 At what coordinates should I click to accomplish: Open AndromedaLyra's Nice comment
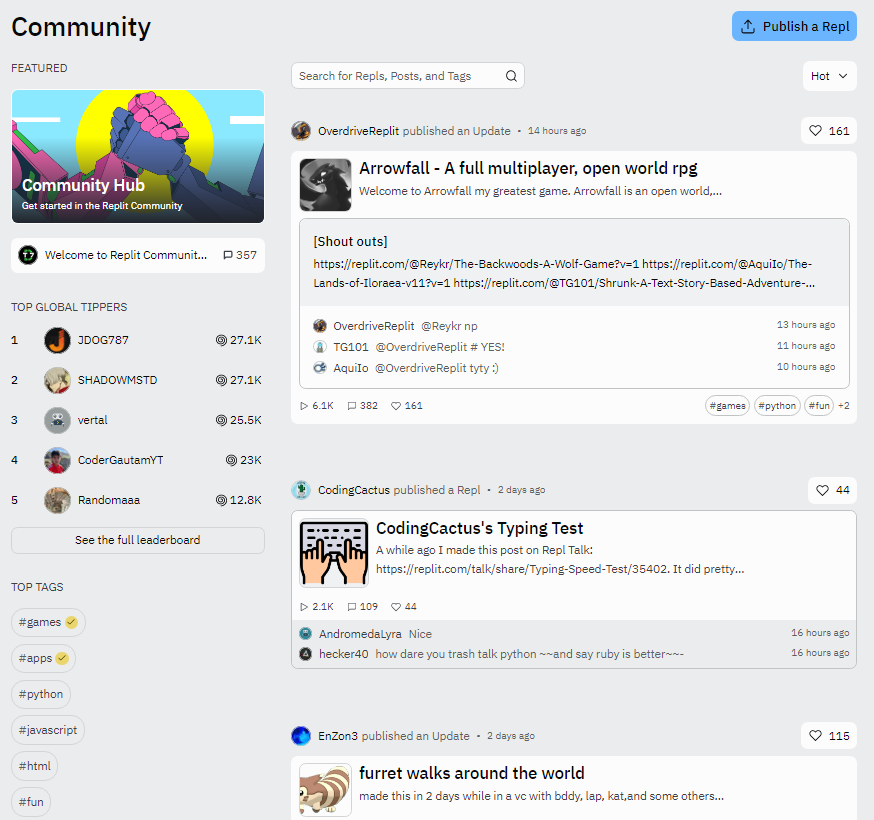tap(574, 634)
